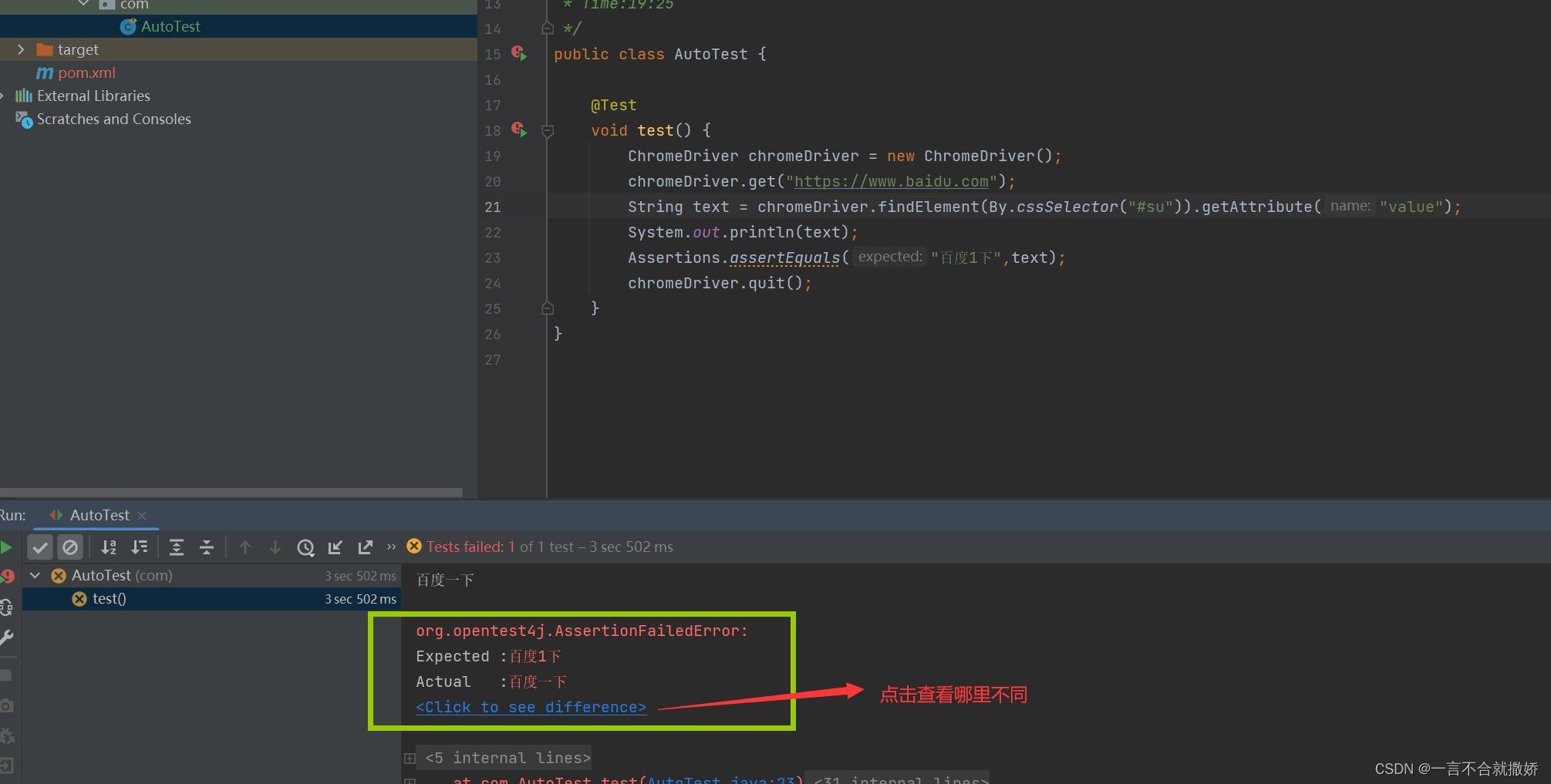The width and height of the screenshot is (1551, 784).
Task: Sort test results by duration
Action: pos(140,547)
